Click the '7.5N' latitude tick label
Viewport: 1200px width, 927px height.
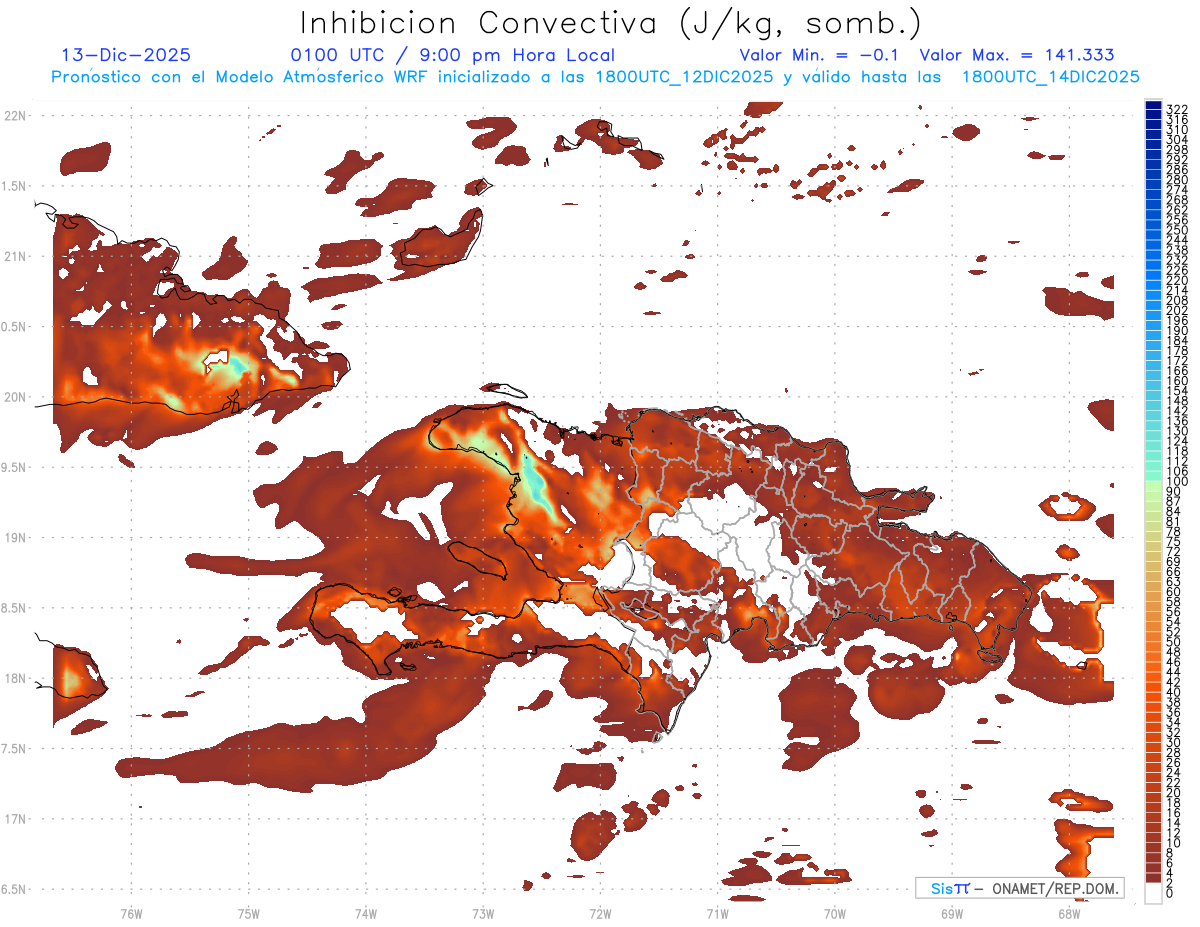[x=15, y=749]
